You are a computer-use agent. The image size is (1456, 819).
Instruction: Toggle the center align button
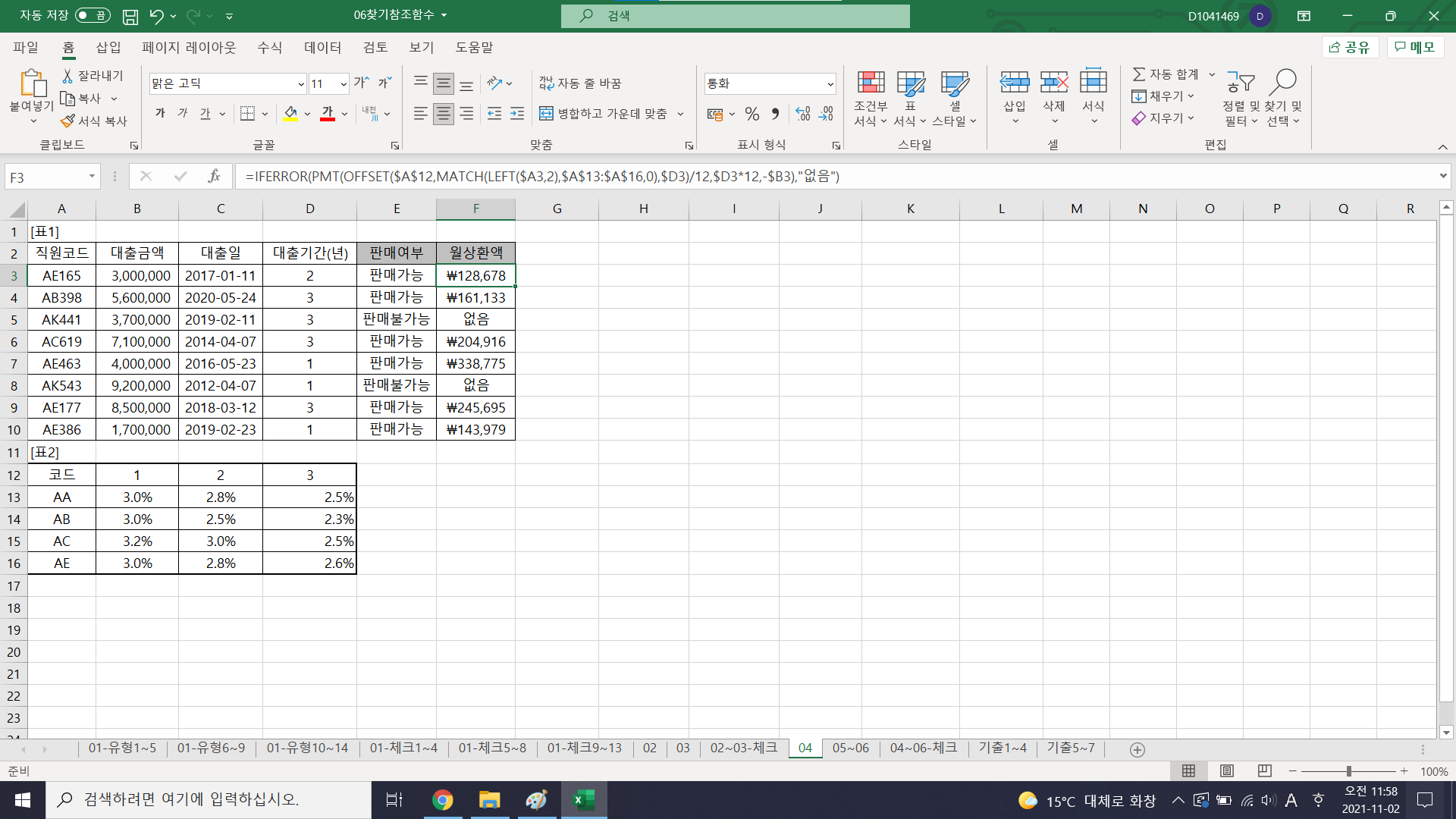tap(444, 114)
